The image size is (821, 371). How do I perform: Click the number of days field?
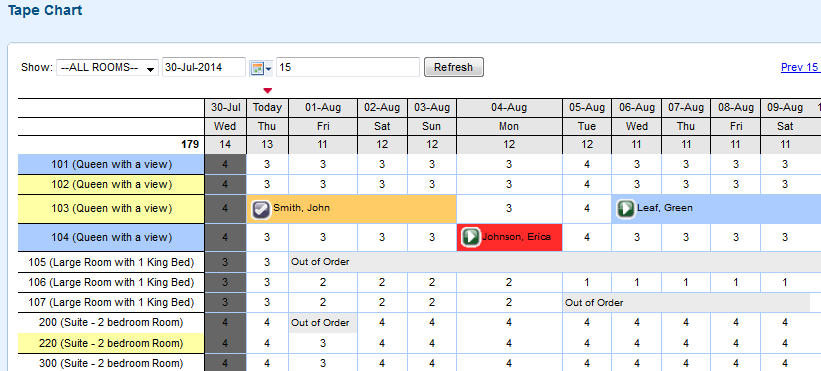click(348, 68)
